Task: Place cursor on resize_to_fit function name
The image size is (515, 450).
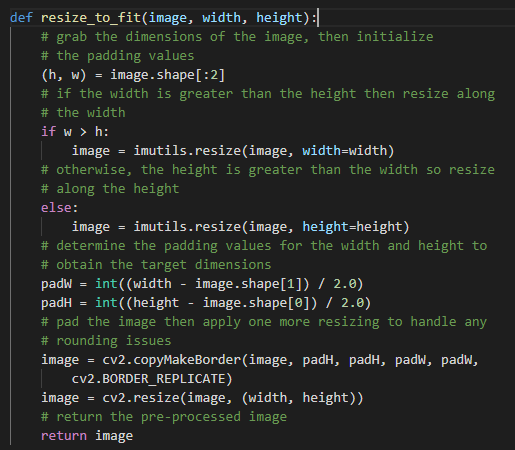Action: point(91,18)
